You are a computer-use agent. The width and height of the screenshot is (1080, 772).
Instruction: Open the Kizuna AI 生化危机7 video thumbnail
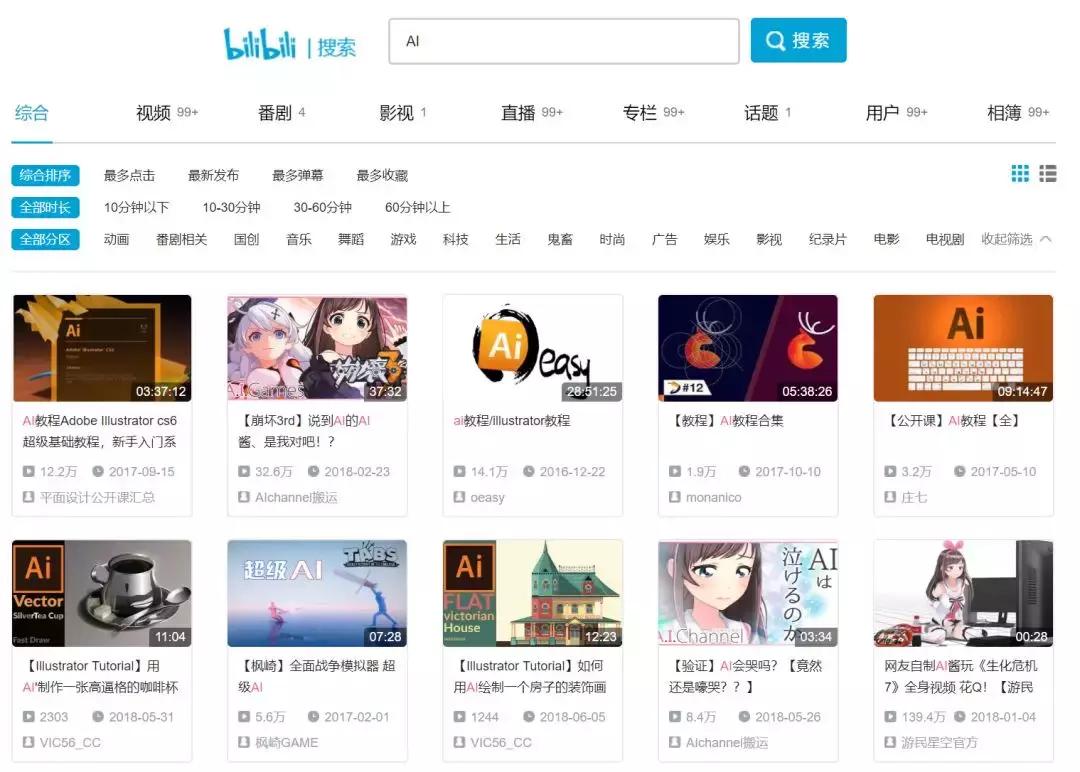click(963, 592)
